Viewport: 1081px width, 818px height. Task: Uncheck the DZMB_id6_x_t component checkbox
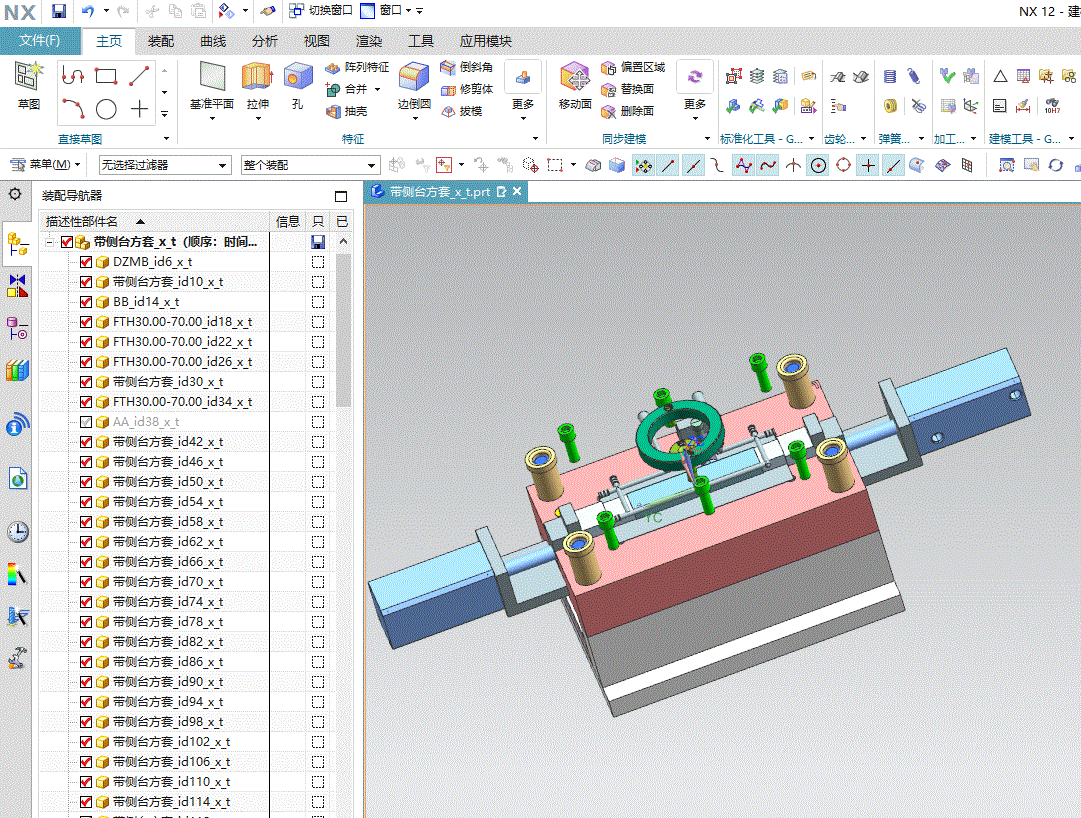pos(86,262)
